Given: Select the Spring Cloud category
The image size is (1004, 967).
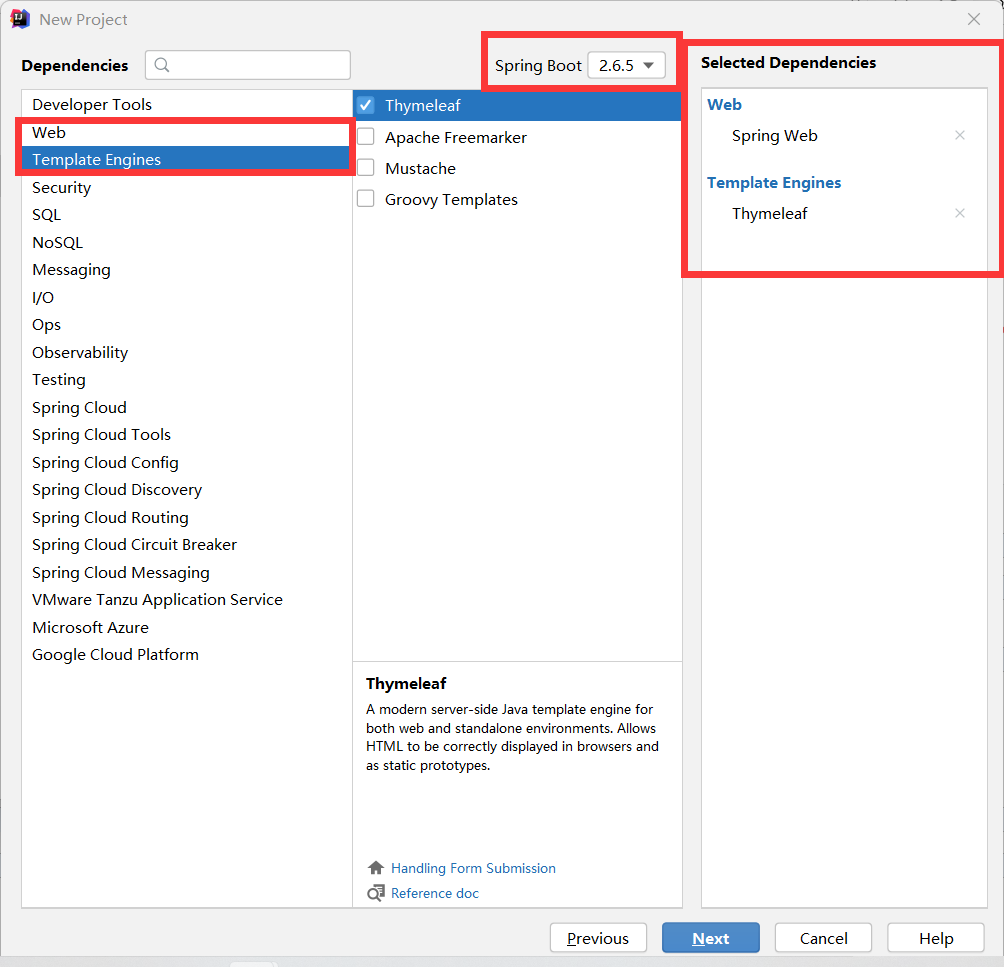Looking at the screenshot, I should [x=186, y=407].
